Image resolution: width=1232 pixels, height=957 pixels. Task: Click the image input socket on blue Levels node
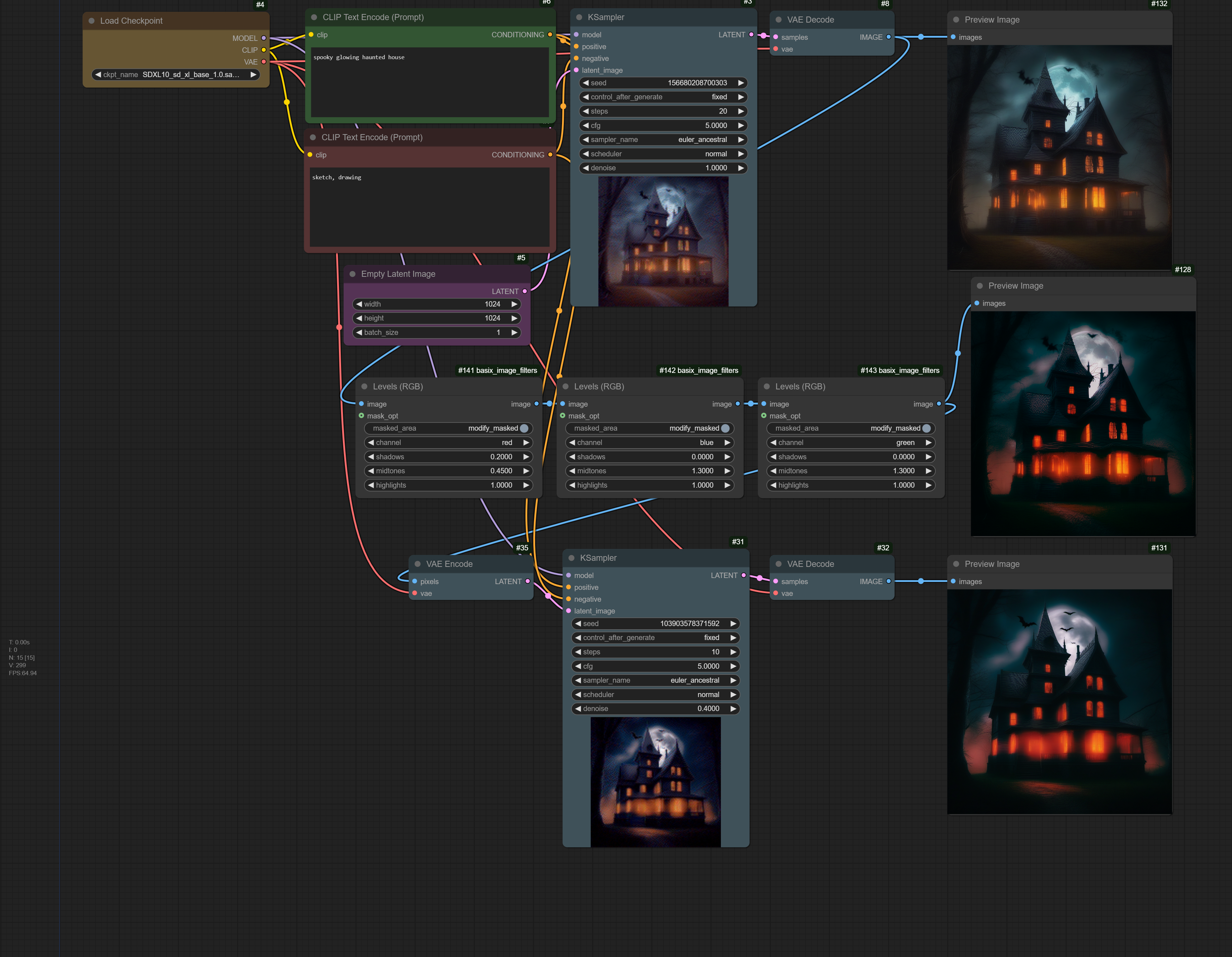click(562, 404)
